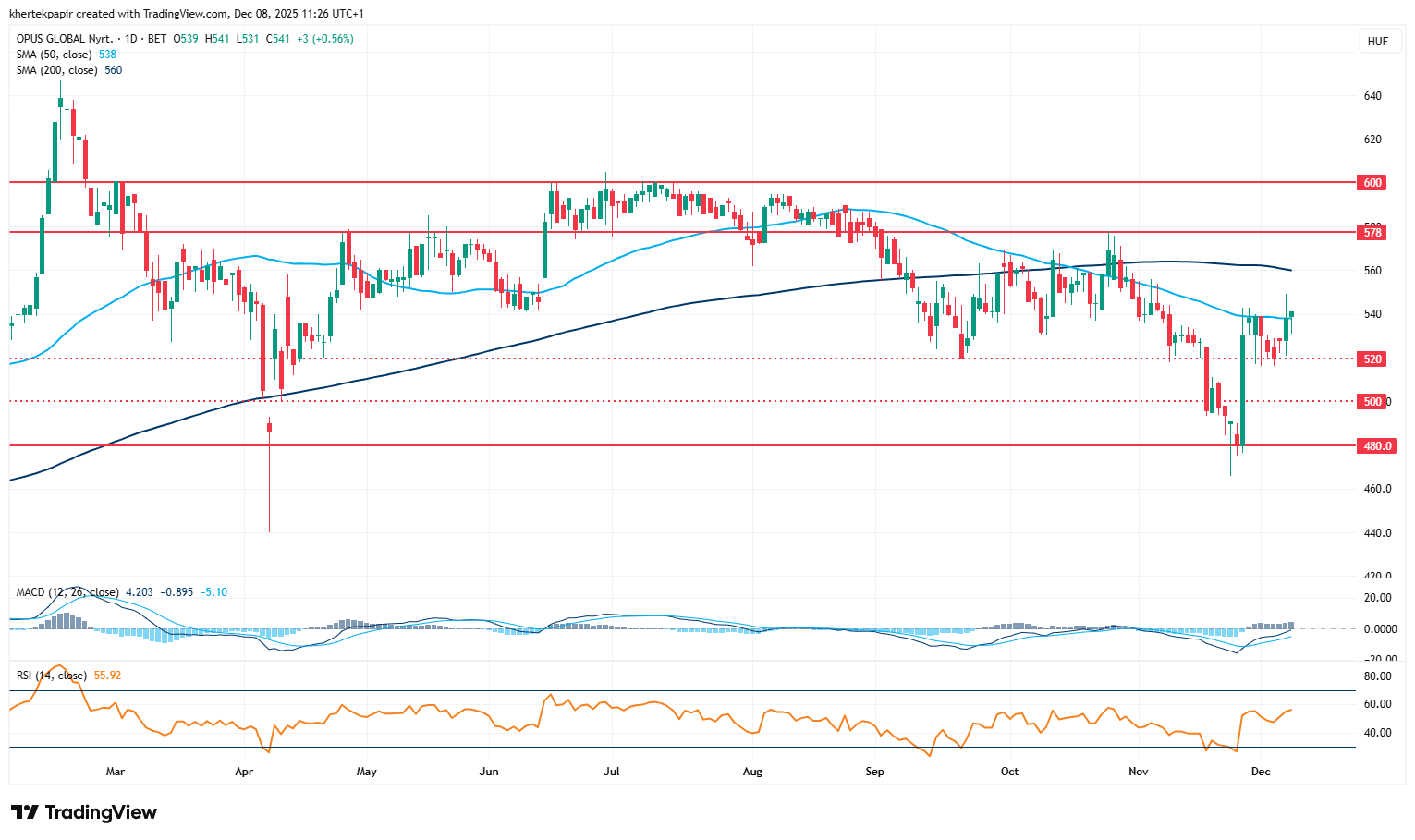Click the 640 value on price scale
The width and height of the screenshot is (1415, 840).
[1372, 96]
